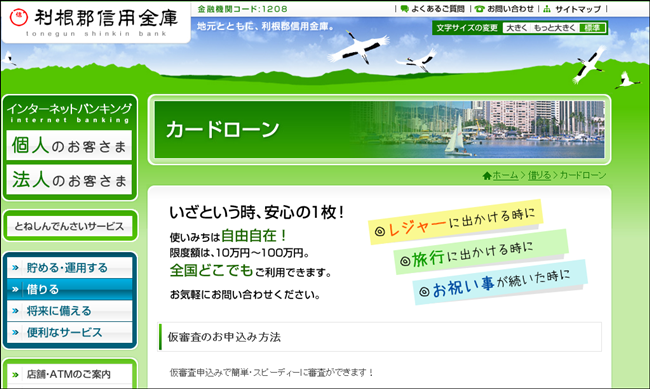Click 仮審査申込みで簡単・スピーディー text

click(x=272, y=373)
